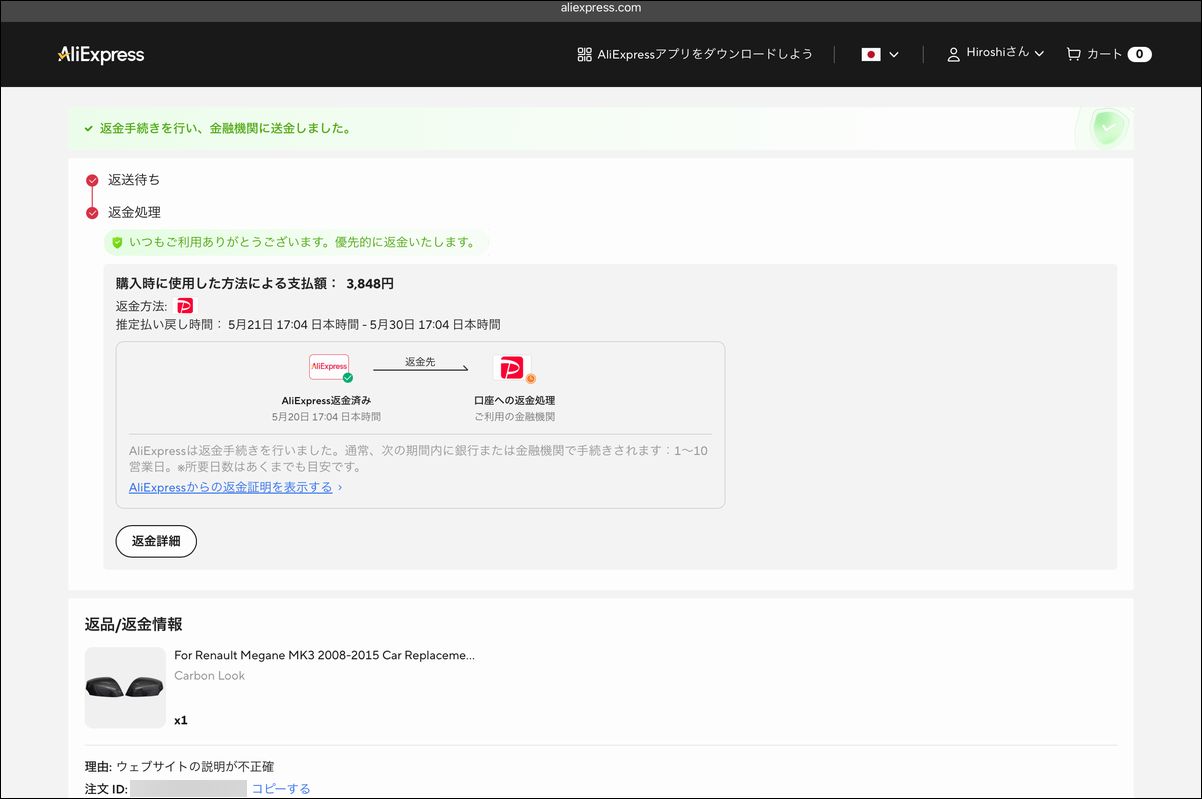The width and height of the screenshot is (1202, 799).
Task: Open AliExpressからの返金証明を表示する link
Action: [x=231, y=487]
